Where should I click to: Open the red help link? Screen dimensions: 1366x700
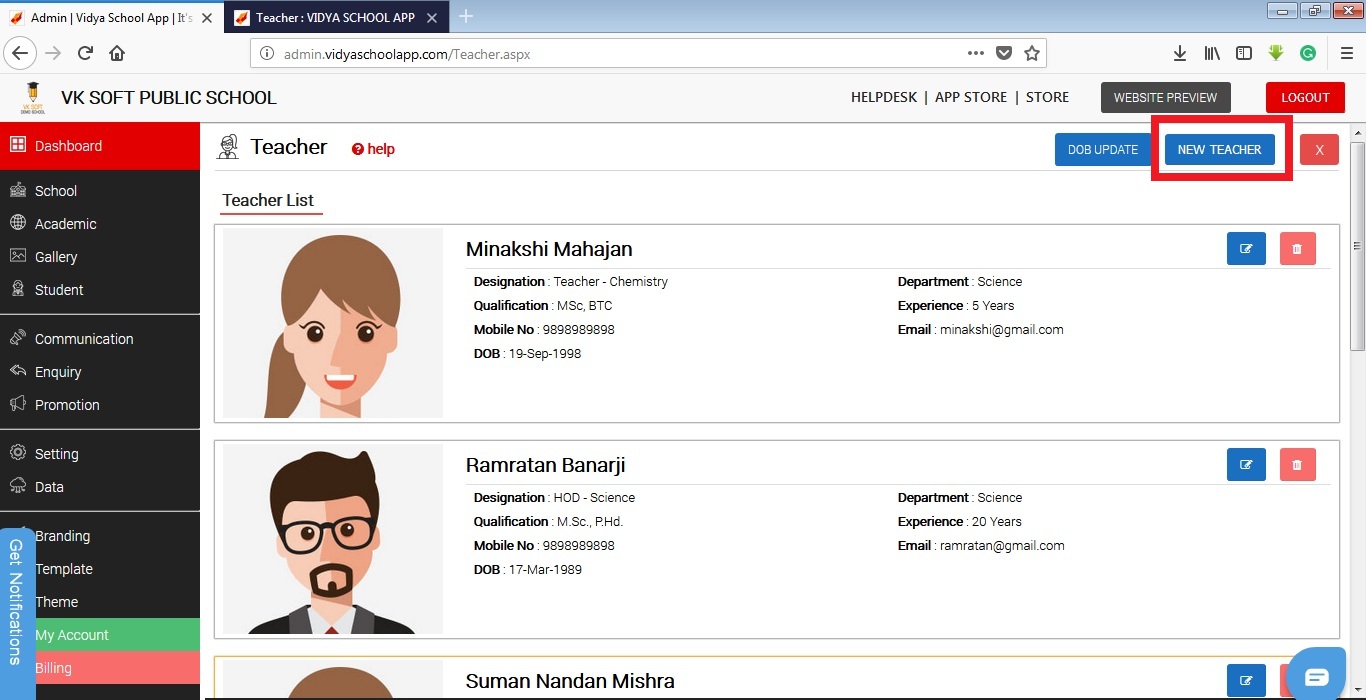point(373,149)
